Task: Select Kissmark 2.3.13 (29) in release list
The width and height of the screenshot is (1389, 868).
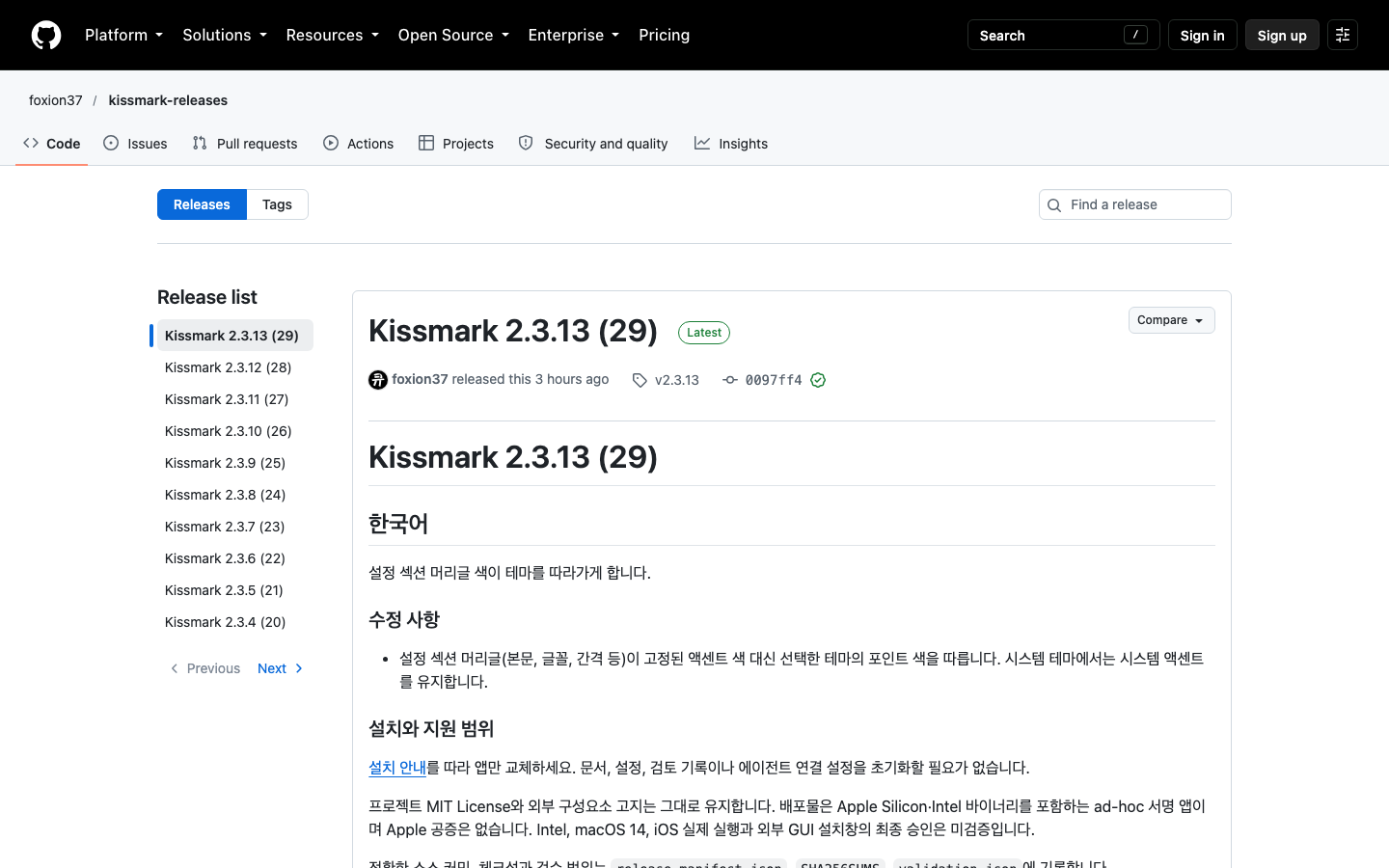Action: tap(235, 336)
